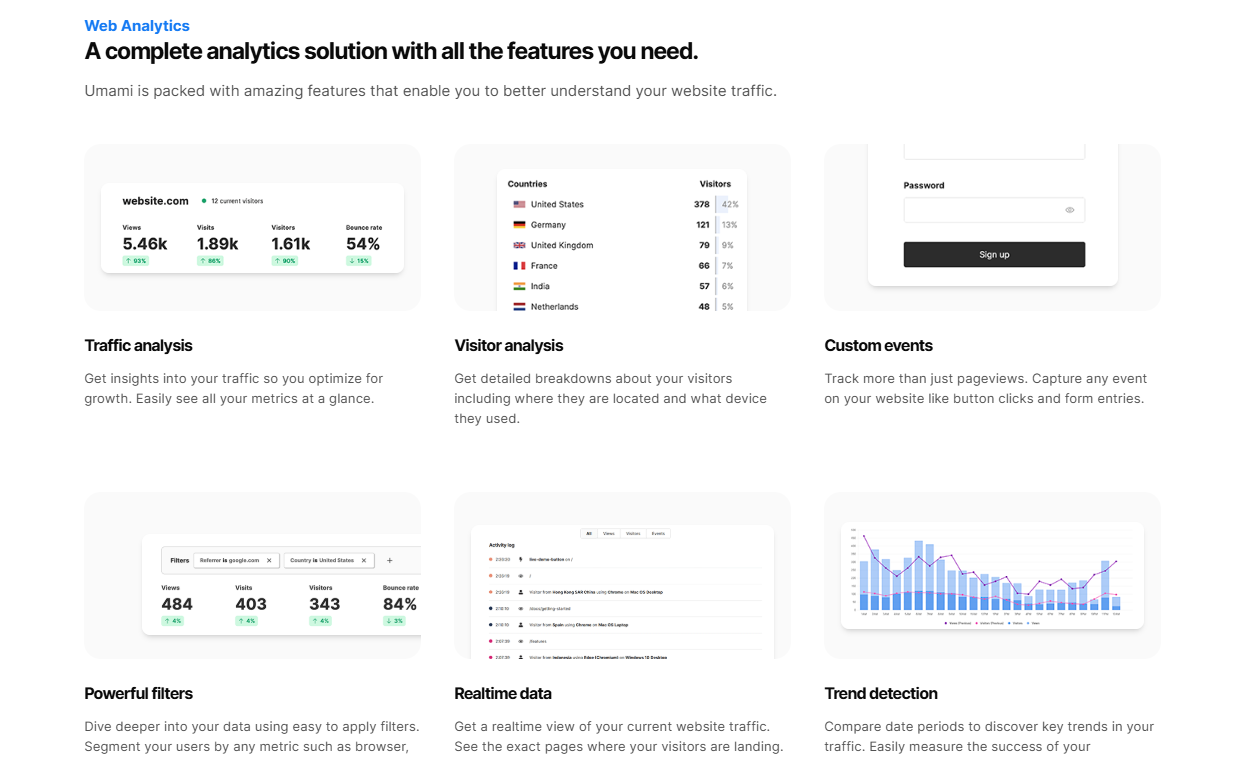Toggle password visibility eye icon
Image resolution: width=1247 pixels, height=758 pixels.
pos(1069,210)
